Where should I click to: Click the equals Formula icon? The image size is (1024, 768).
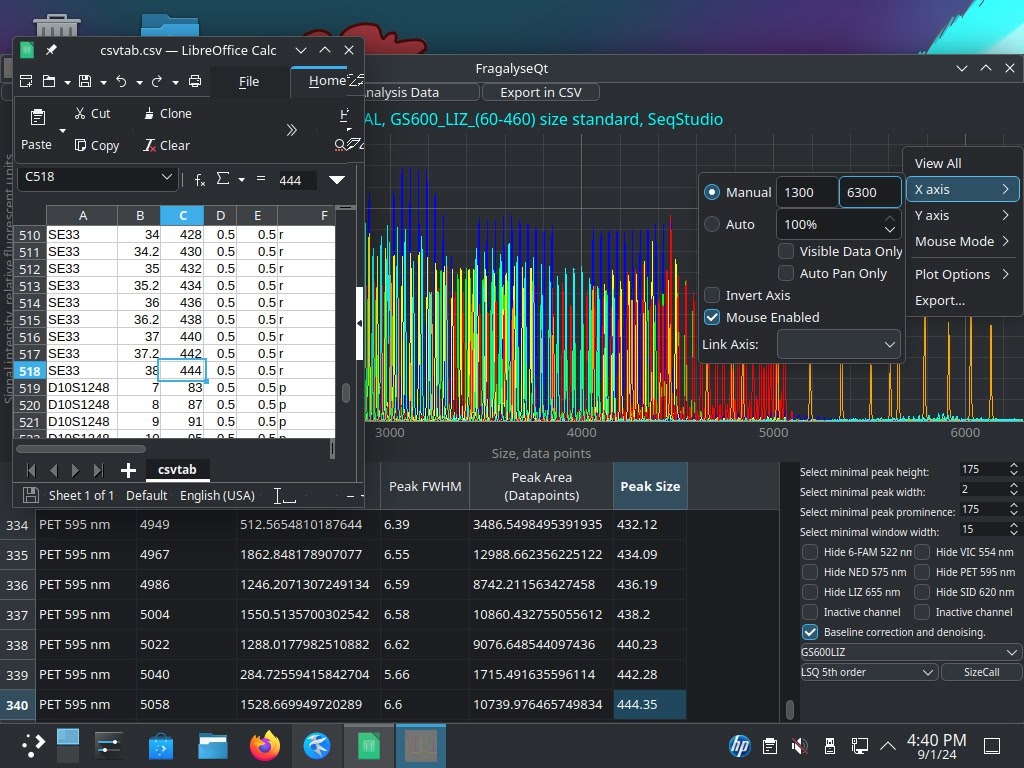coord(261,178)
